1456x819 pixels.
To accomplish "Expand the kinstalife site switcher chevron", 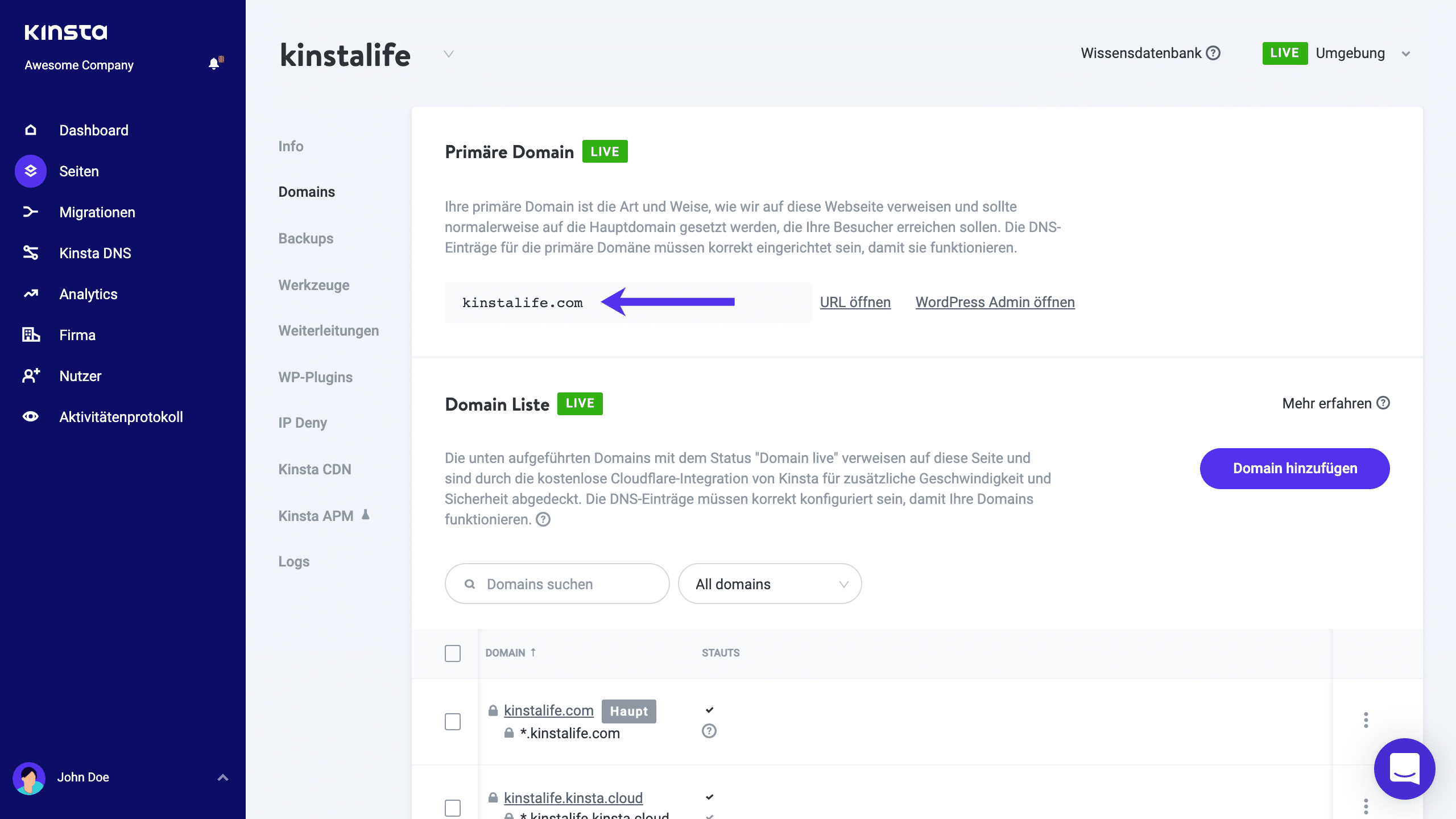I will [x=448, y=54].
